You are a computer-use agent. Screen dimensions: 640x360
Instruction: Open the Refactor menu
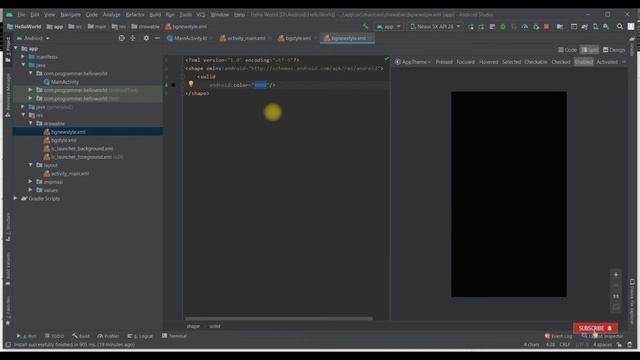[135, 14]
